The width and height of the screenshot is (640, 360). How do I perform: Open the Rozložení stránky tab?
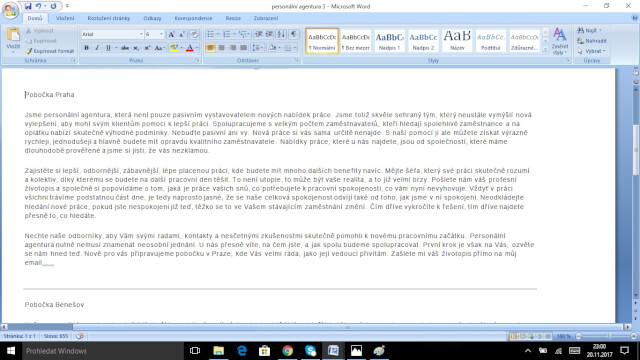coord(109,18)
